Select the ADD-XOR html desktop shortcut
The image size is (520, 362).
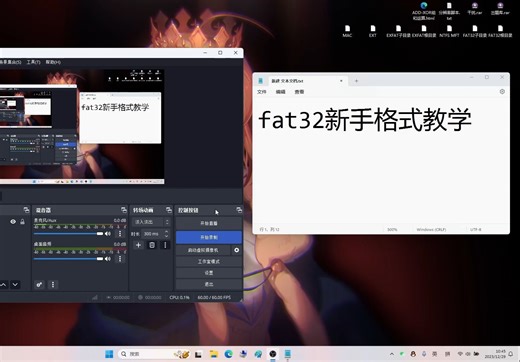[x=424, y=11]
